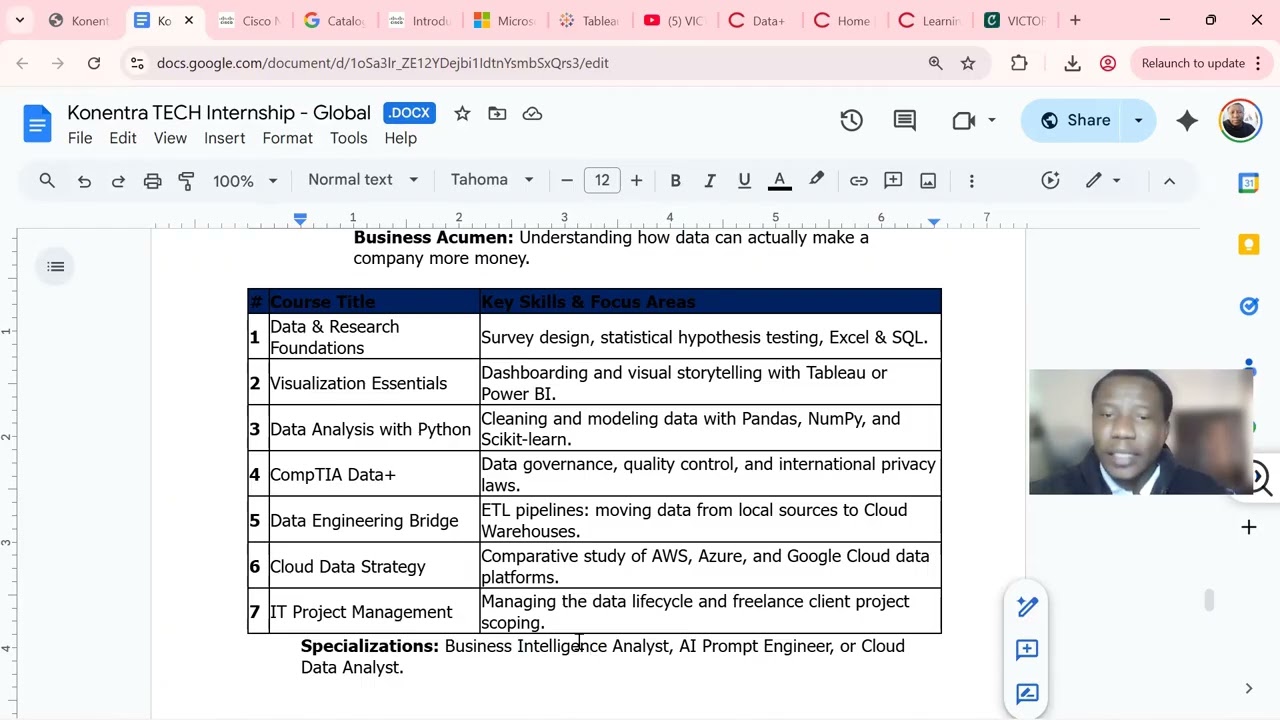Check the cloud document status icon
Image resolution: width=1280 pixels, height=720 pixels.
tap(532, 114)
